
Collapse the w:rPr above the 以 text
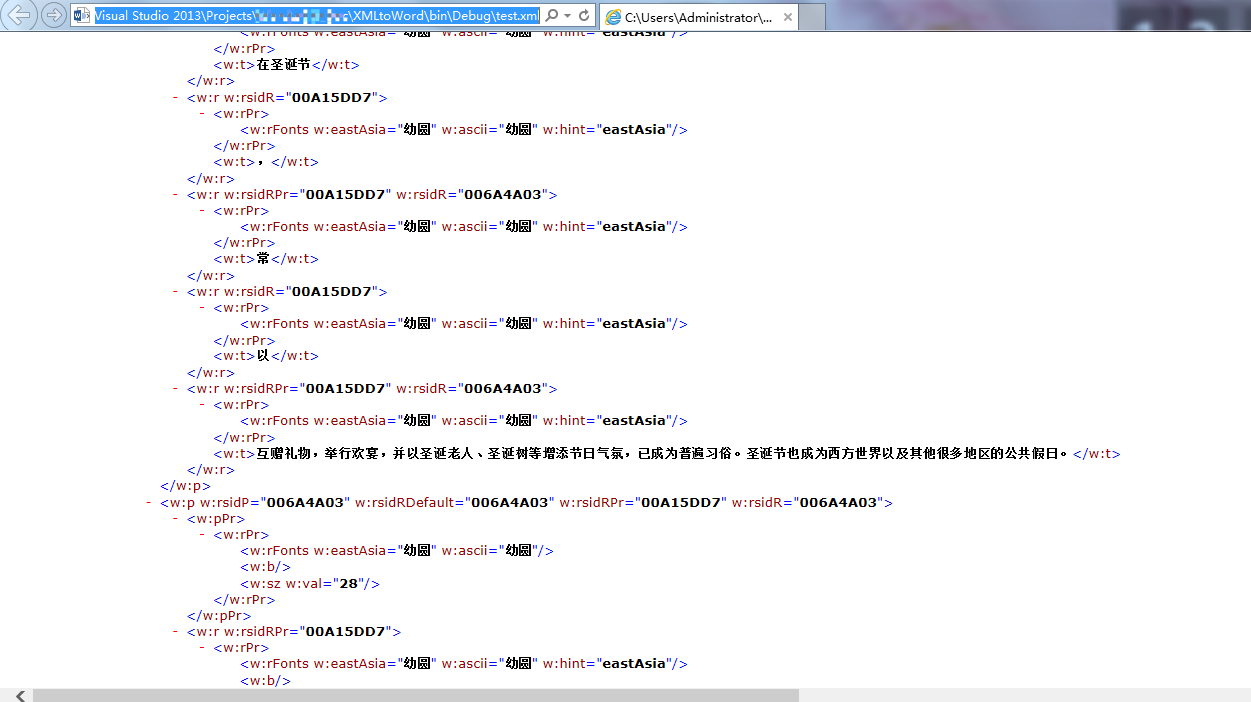[202, 307]
